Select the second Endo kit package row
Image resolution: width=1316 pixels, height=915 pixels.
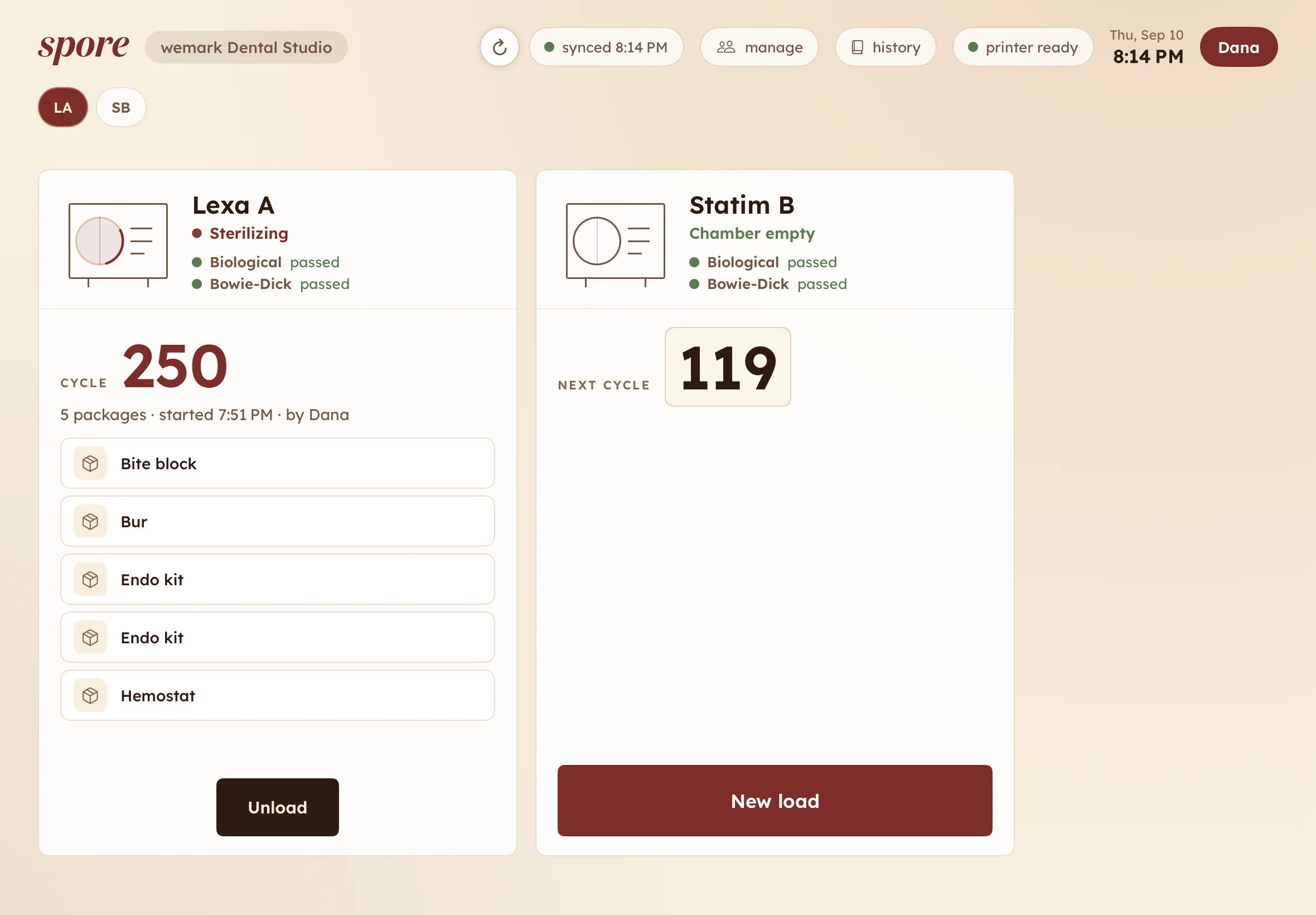pyautogui.click(x=277, y=637)
